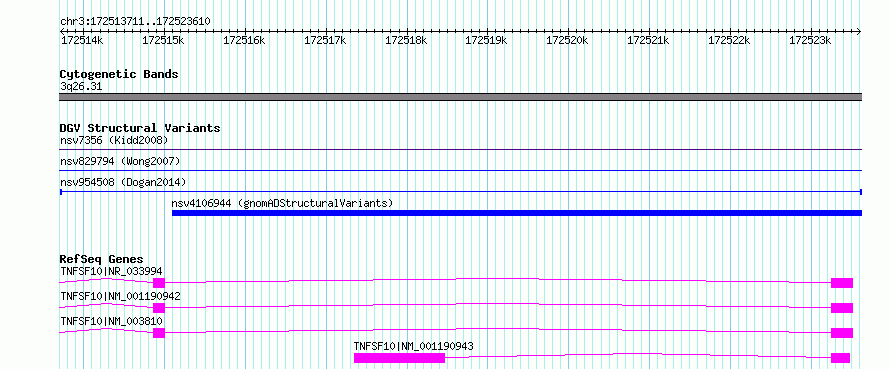Click the thick blue nsv4106944 gnomAD variant bar

click(x=517, y=213)
